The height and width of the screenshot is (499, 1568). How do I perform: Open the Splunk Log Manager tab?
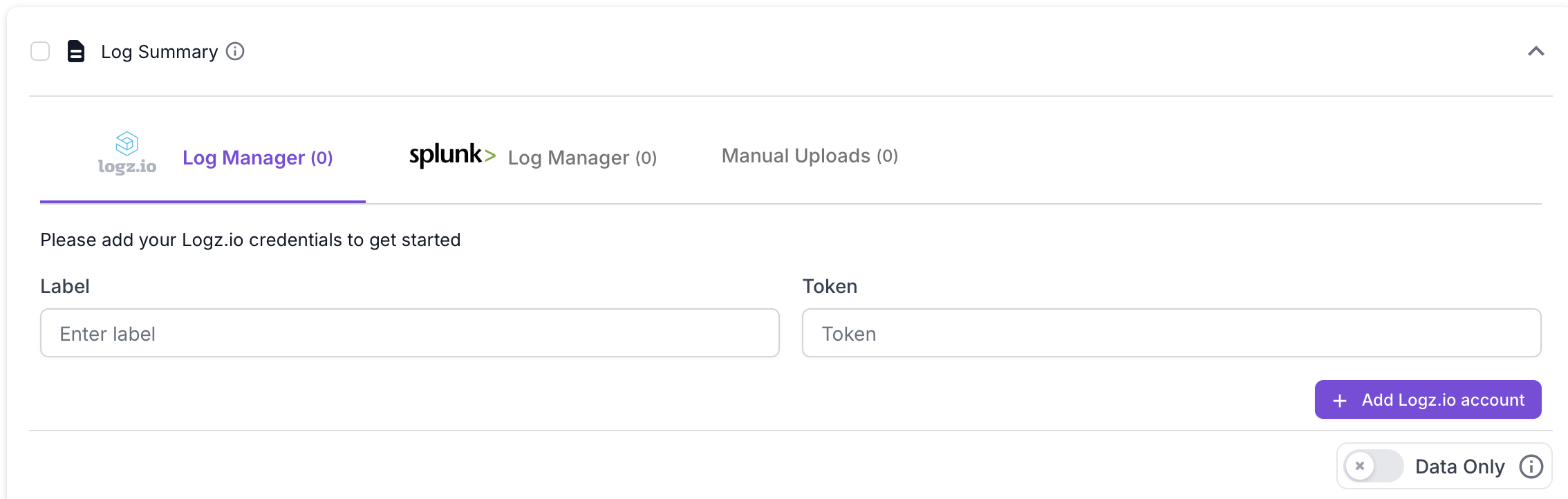(x=533, y=157)
